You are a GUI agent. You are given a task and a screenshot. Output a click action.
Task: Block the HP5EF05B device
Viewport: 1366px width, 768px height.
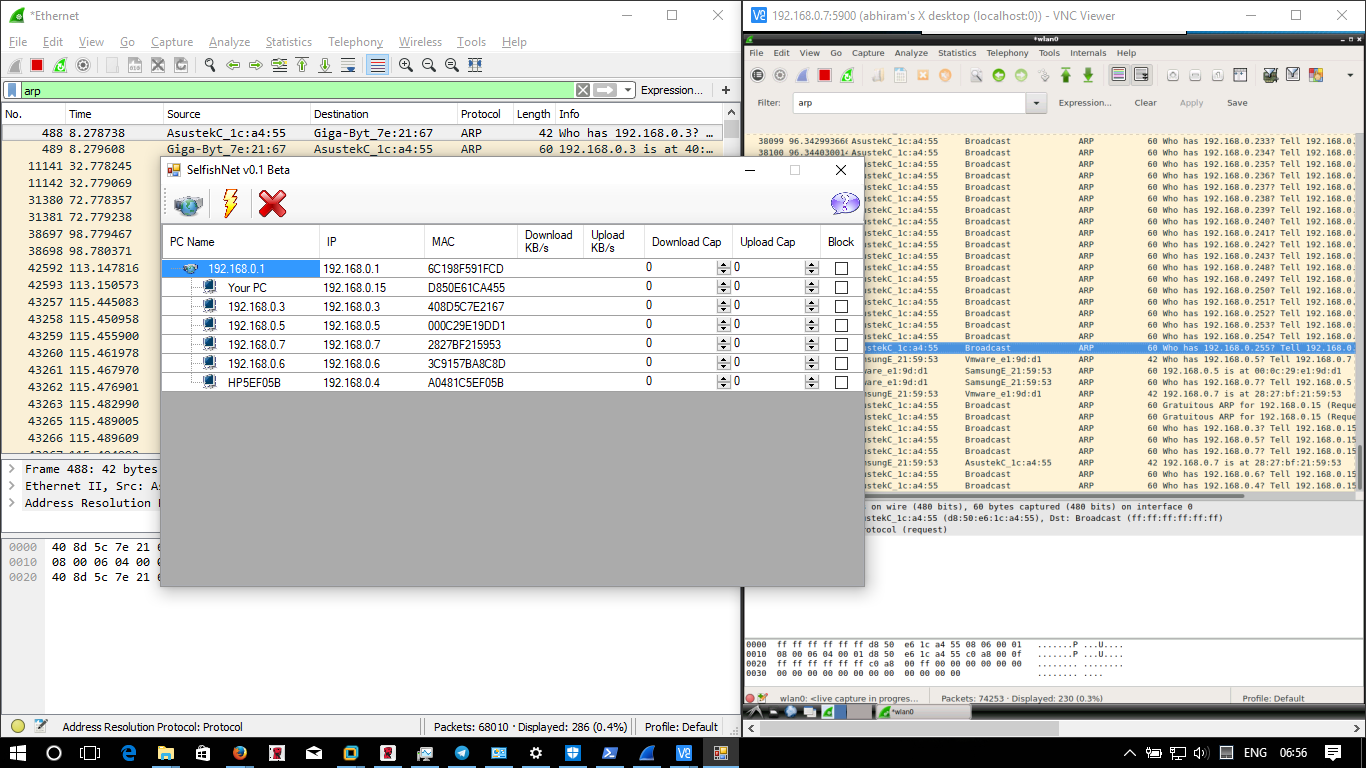tap(841, 383)
